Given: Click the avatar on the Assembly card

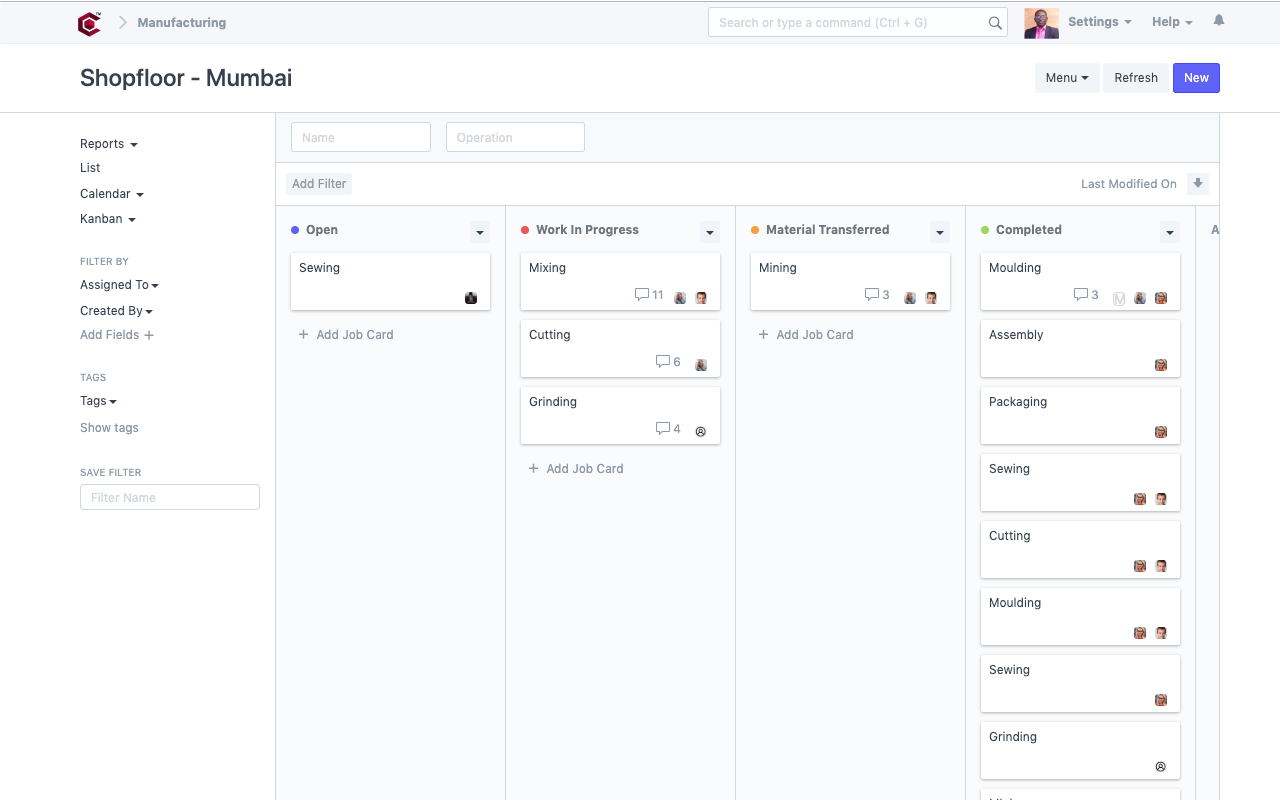Looking at the screenshot, I should [1160, 365].
